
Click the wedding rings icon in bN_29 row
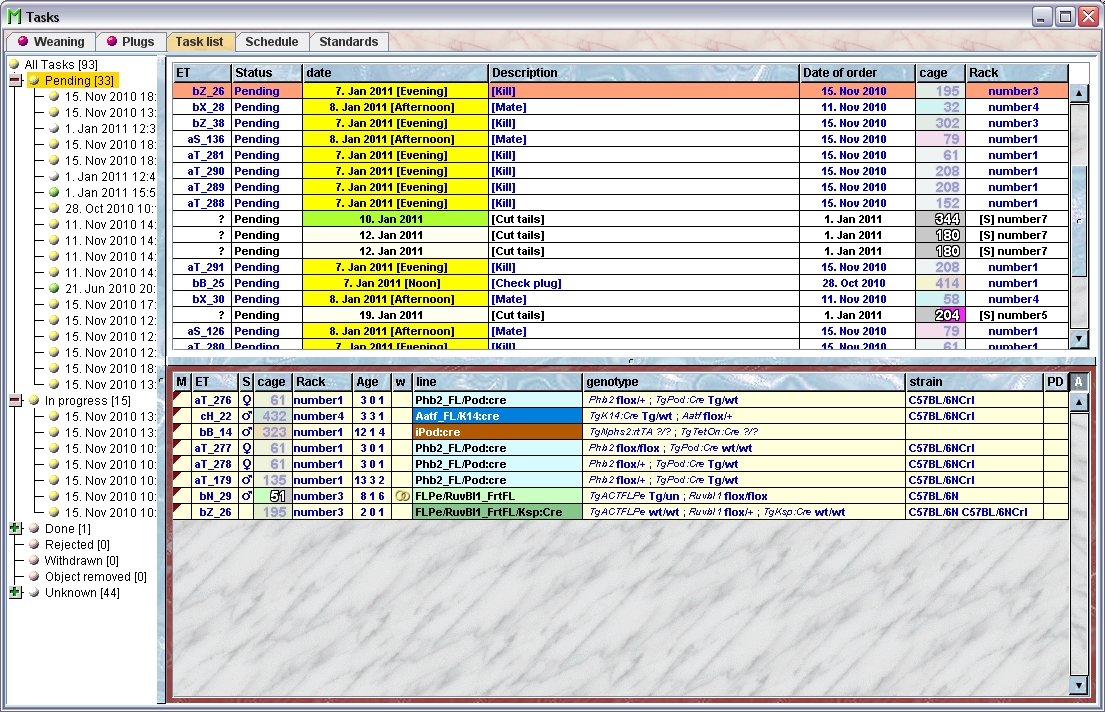click(x=402, y=496)
